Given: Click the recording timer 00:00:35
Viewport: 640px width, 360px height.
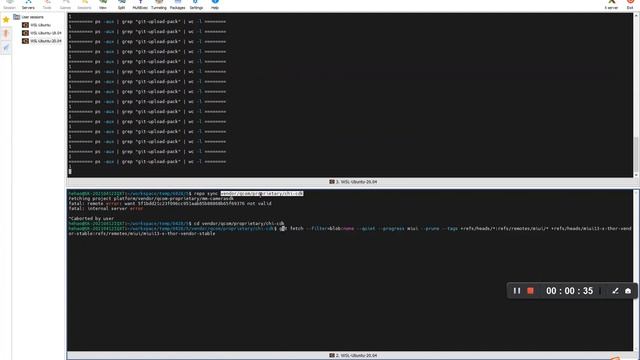Looking at the screenshot, I should pos(569,291).
